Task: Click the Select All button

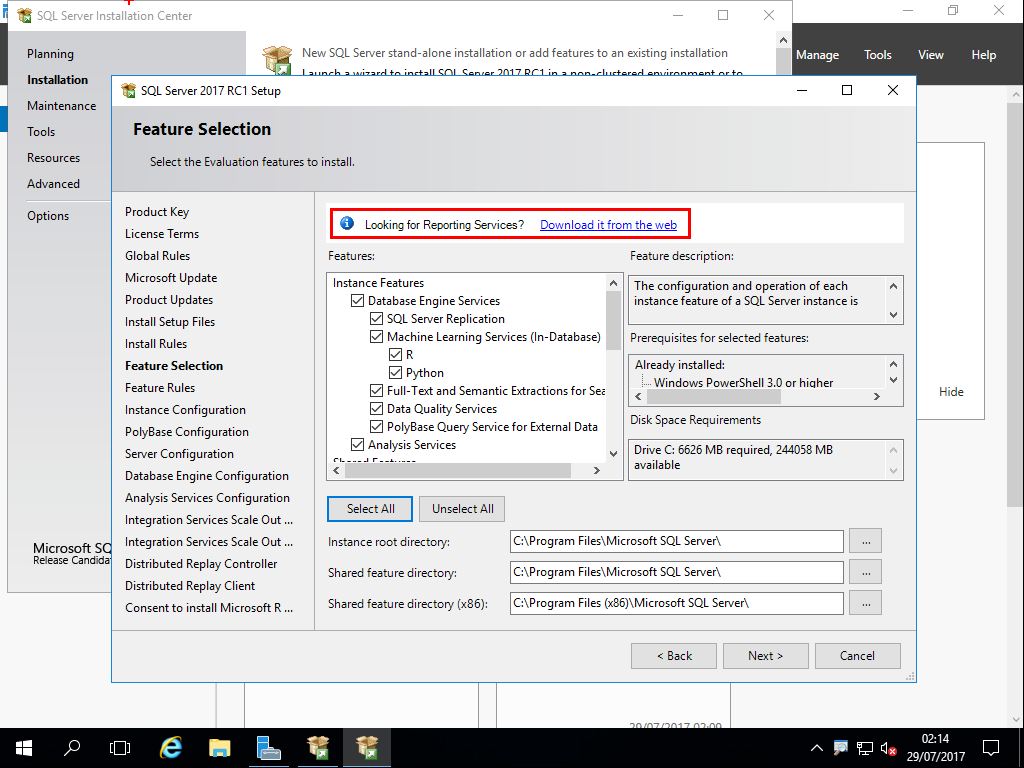Action: (x=370, y=509)
